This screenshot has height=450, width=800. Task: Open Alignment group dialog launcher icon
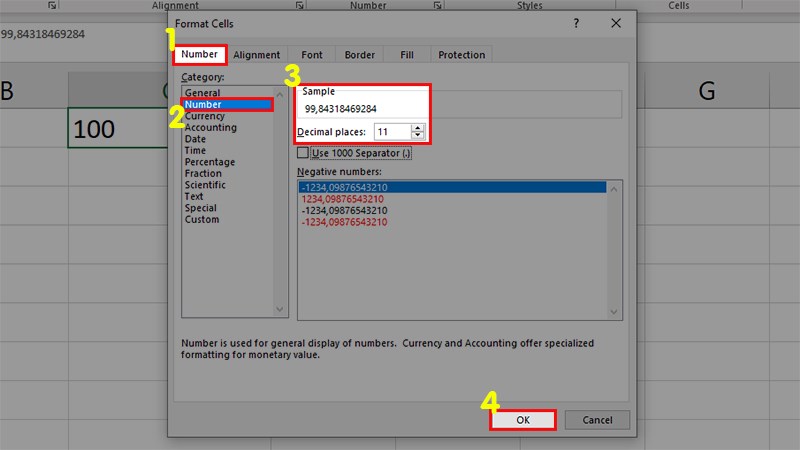[301, 6]
